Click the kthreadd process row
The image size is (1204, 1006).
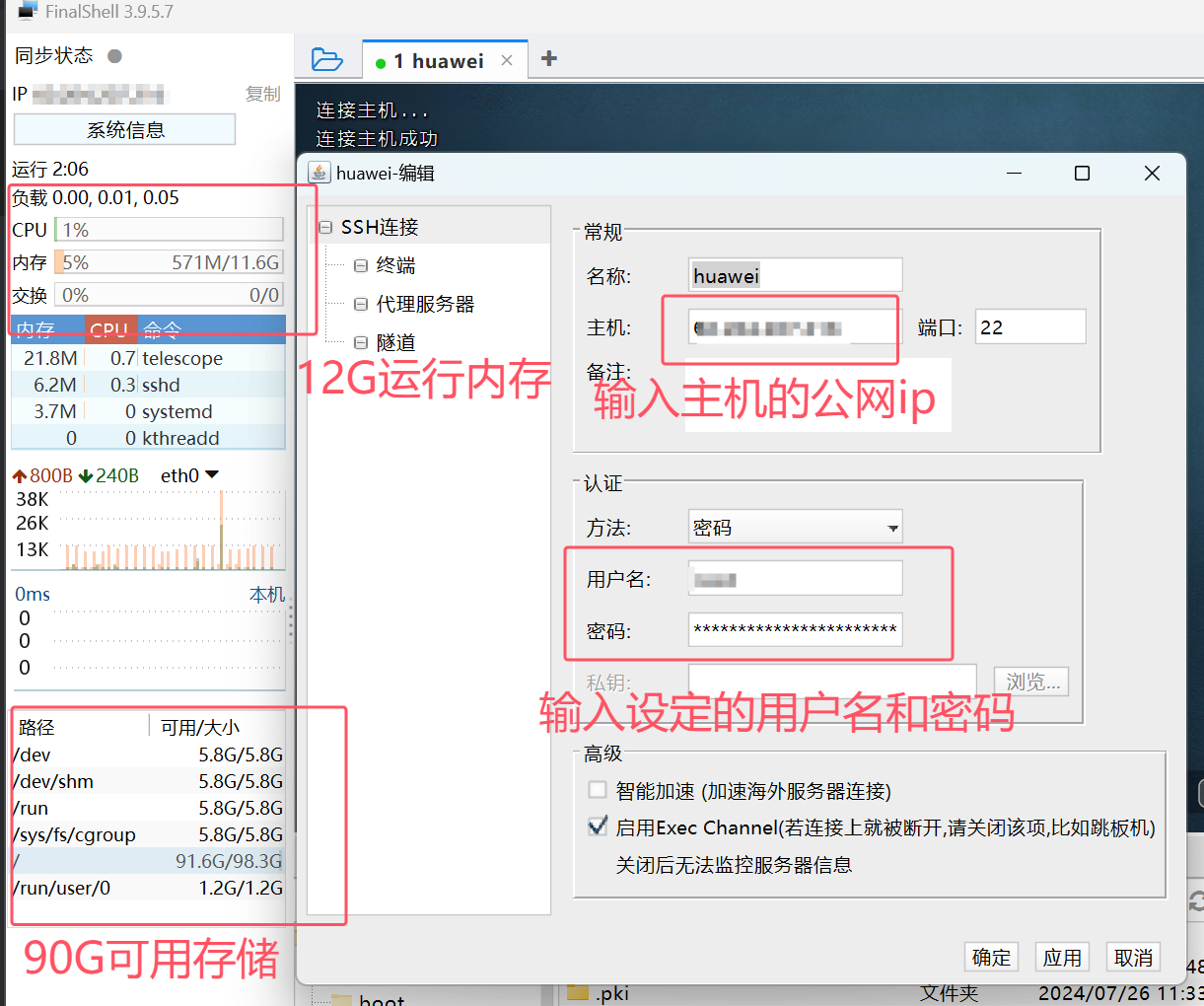coord(148,438)
